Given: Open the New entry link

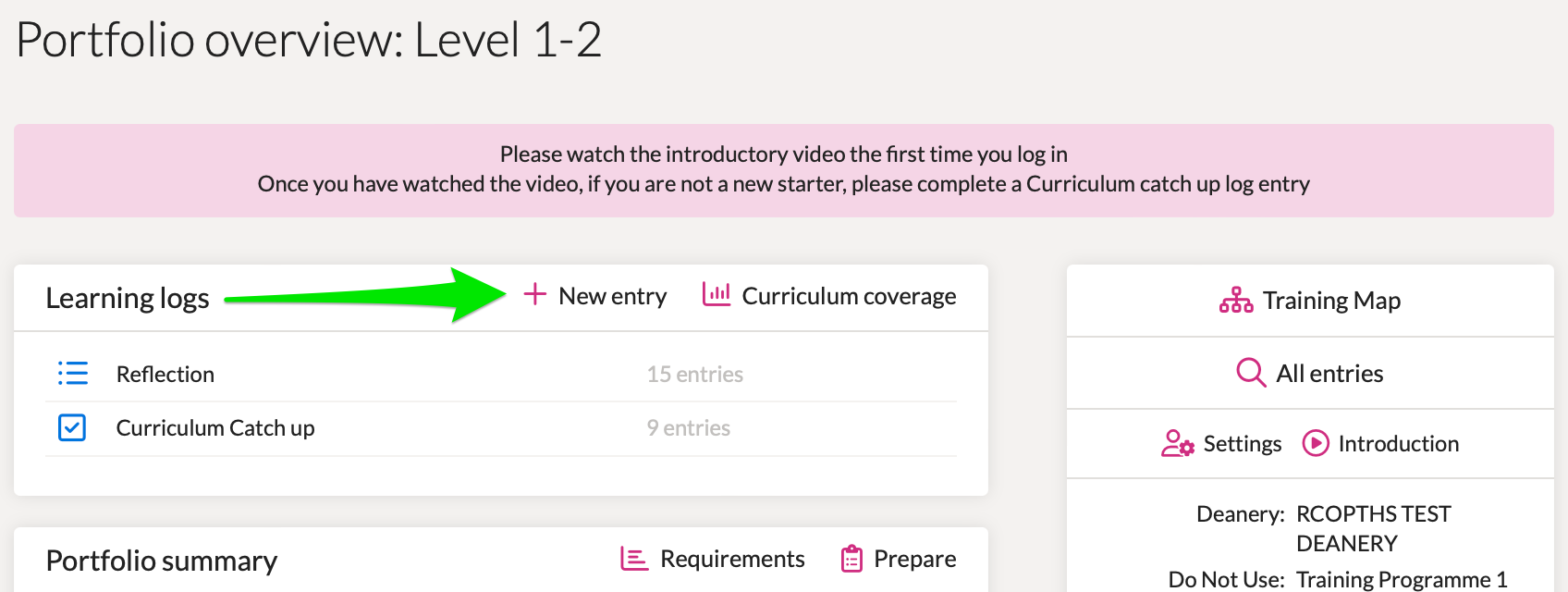Looking at the screenshot, I should tap(612, 295).
